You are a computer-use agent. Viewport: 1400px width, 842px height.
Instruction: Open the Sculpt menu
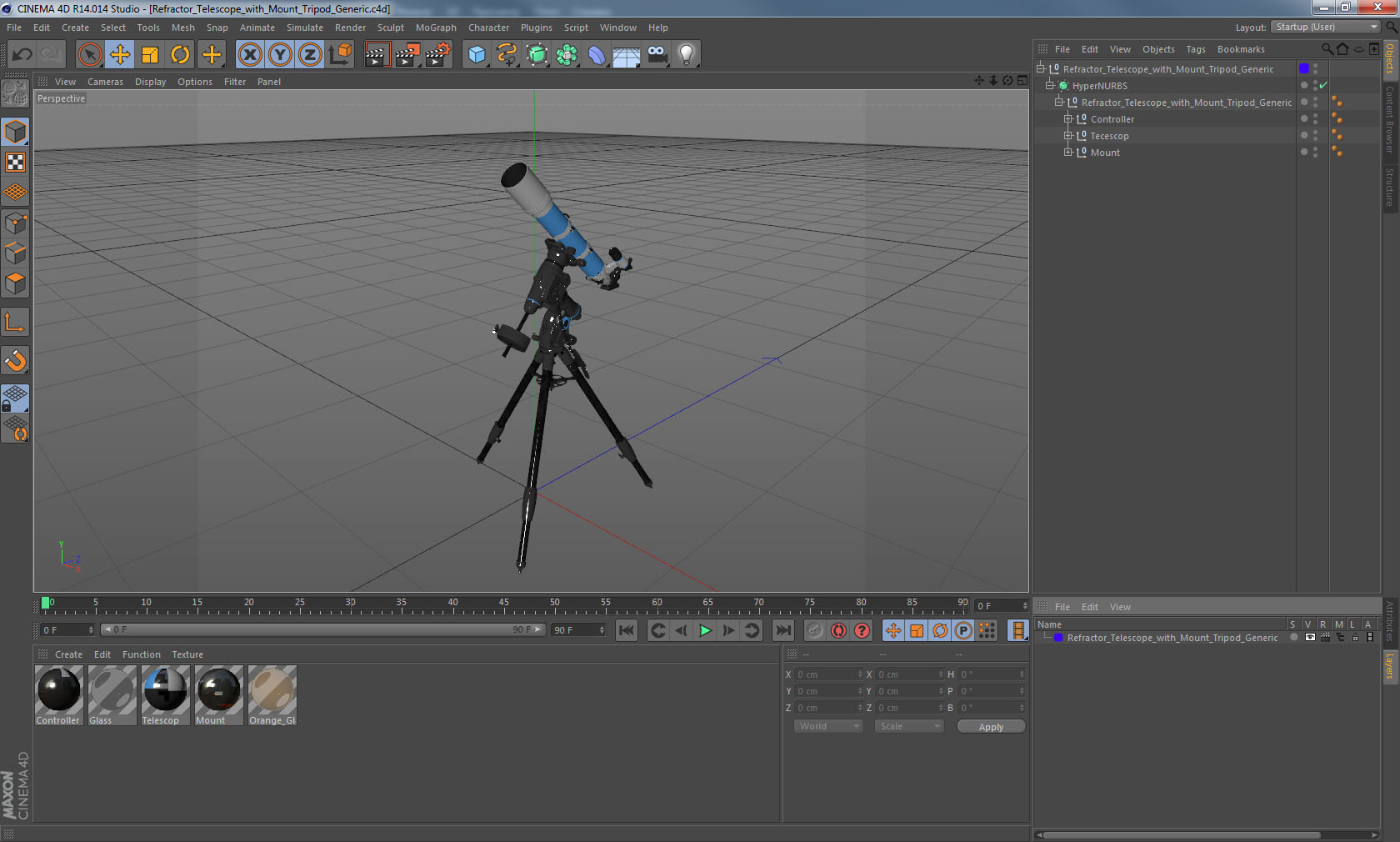click(391, 28)
